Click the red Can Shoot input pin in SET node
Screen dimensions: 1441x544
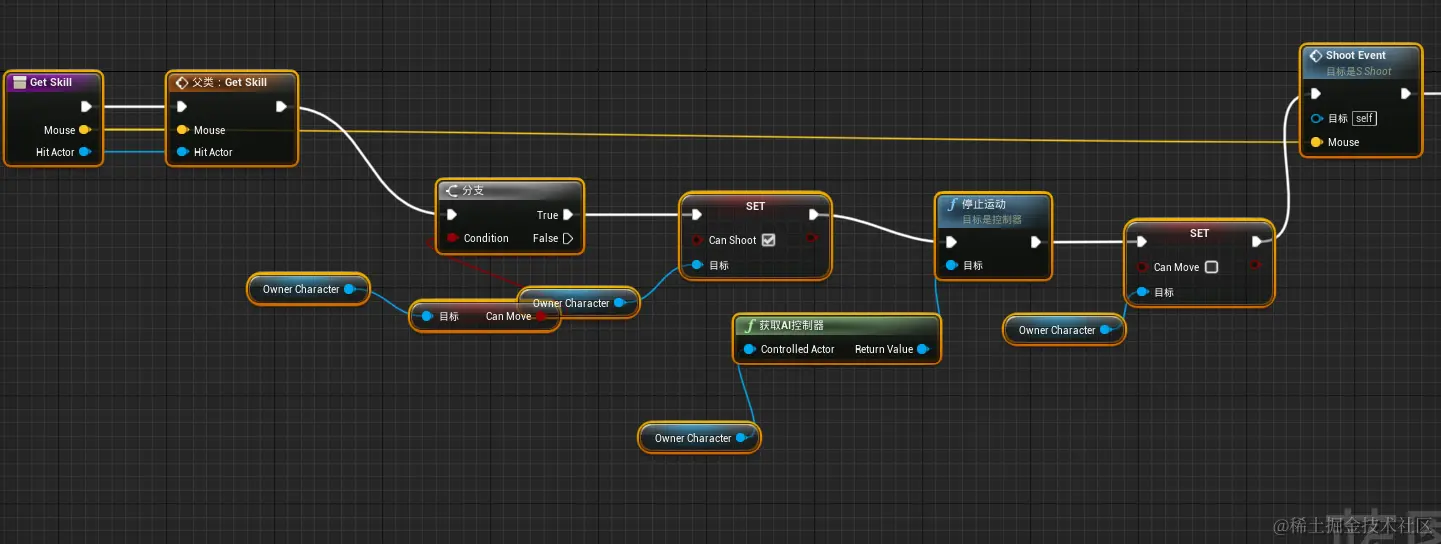click(697, 240)
